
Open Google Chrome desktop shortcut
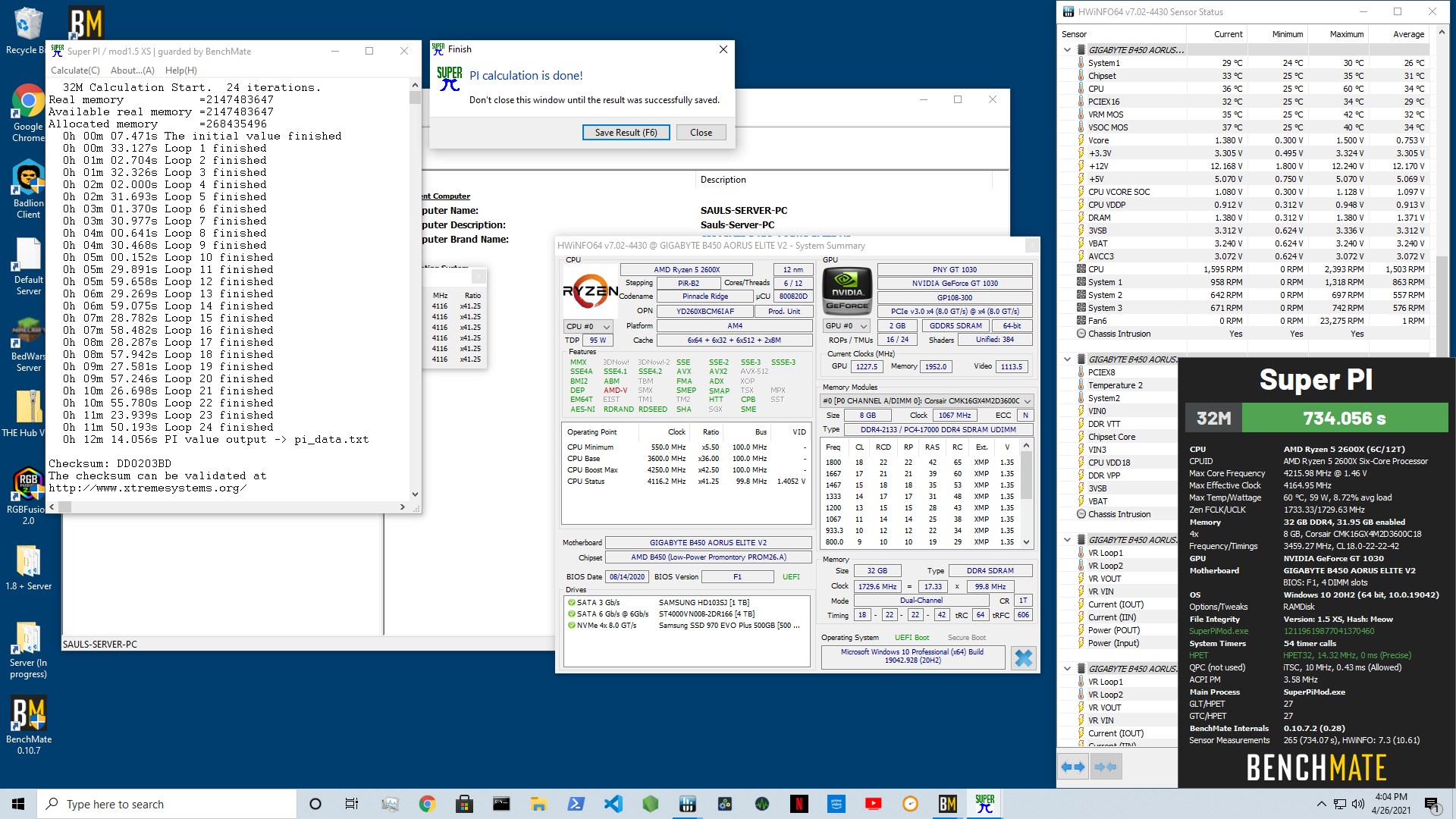[28, 112]
